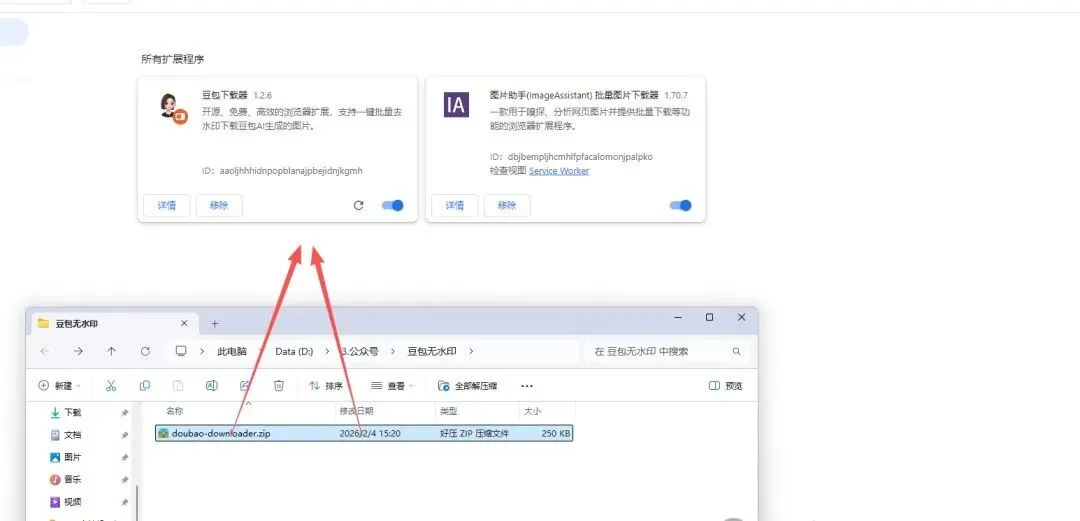Open 详情 for 豆包下载器
This screenshot has width=1080, height=521.
(167, 205)
